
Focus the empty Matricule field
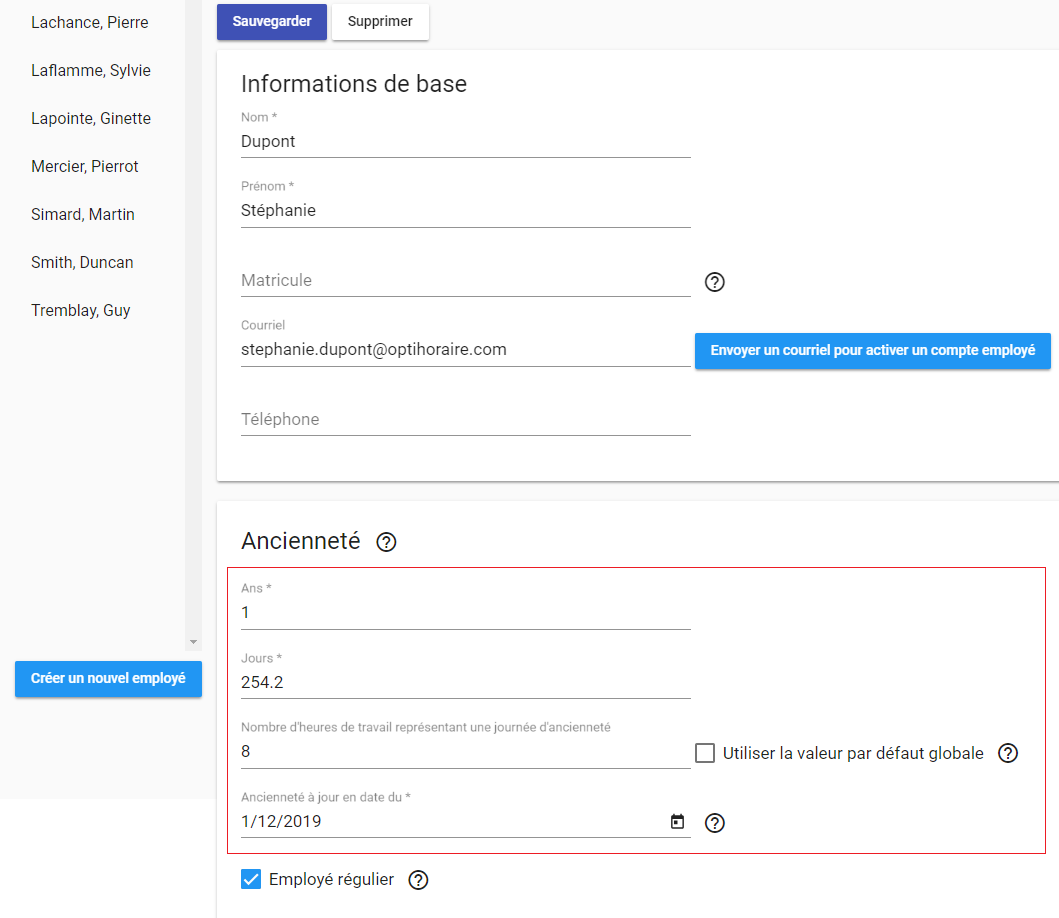pos(465,280)
